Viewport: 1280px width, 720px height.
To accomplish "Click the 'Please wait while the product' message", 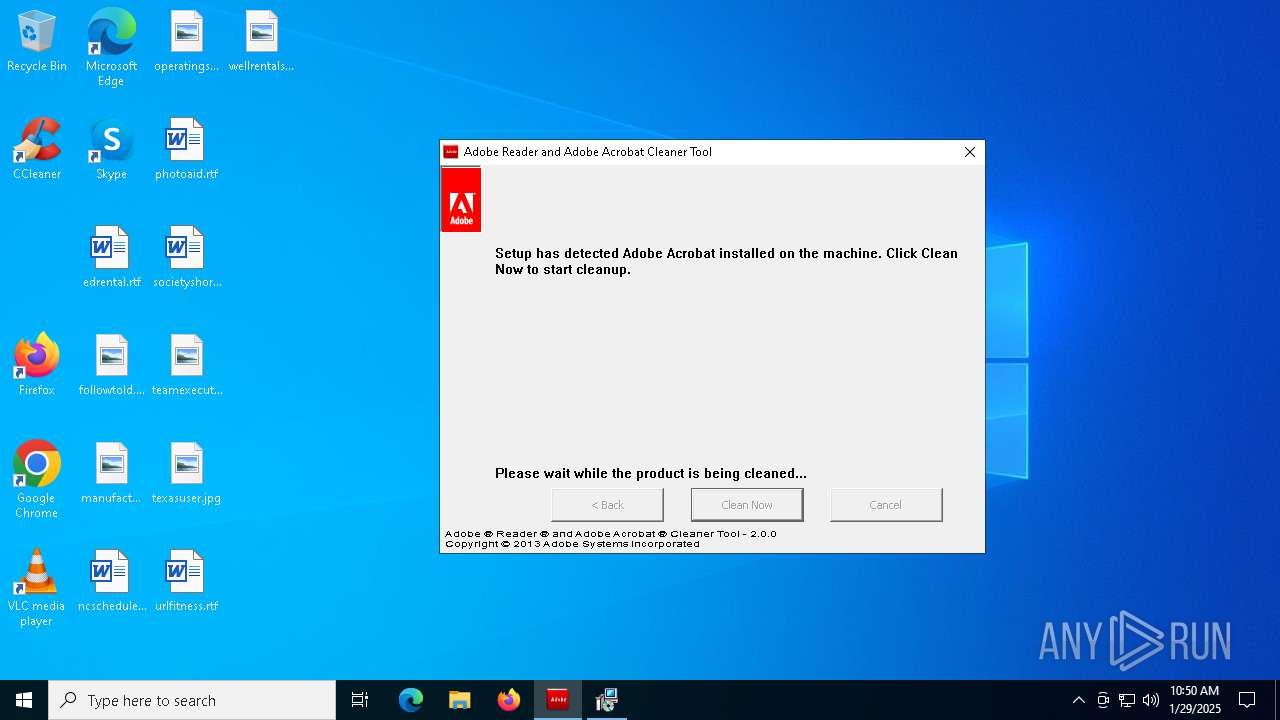I will tap(651, 473).
